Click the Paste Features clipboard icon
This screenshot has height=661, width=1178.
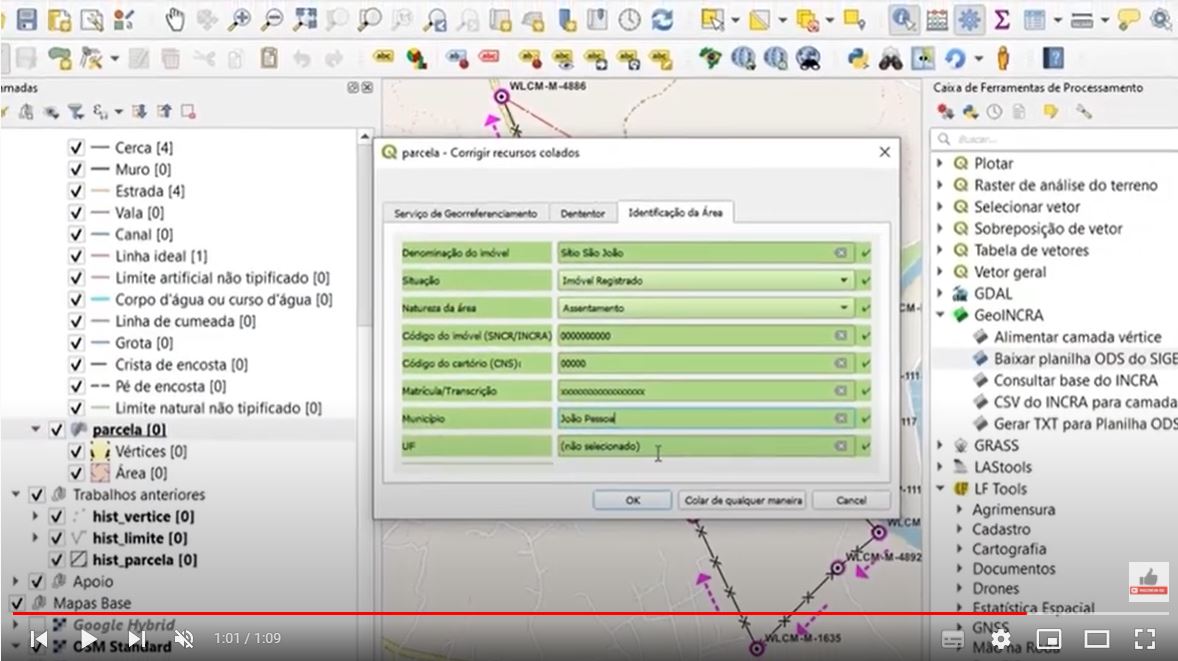coord(269,58)
